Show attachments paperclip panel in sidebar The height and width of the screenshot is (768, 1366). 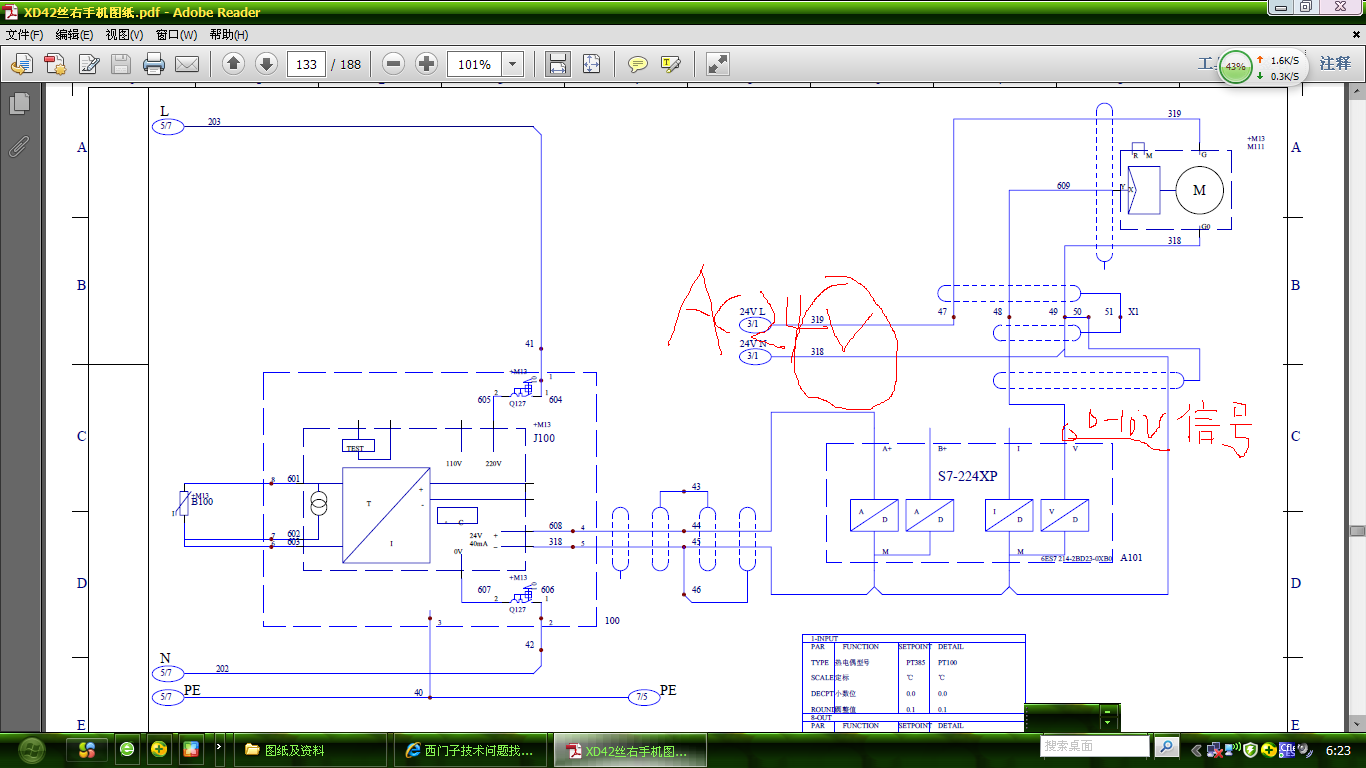[x=19, y=147]
